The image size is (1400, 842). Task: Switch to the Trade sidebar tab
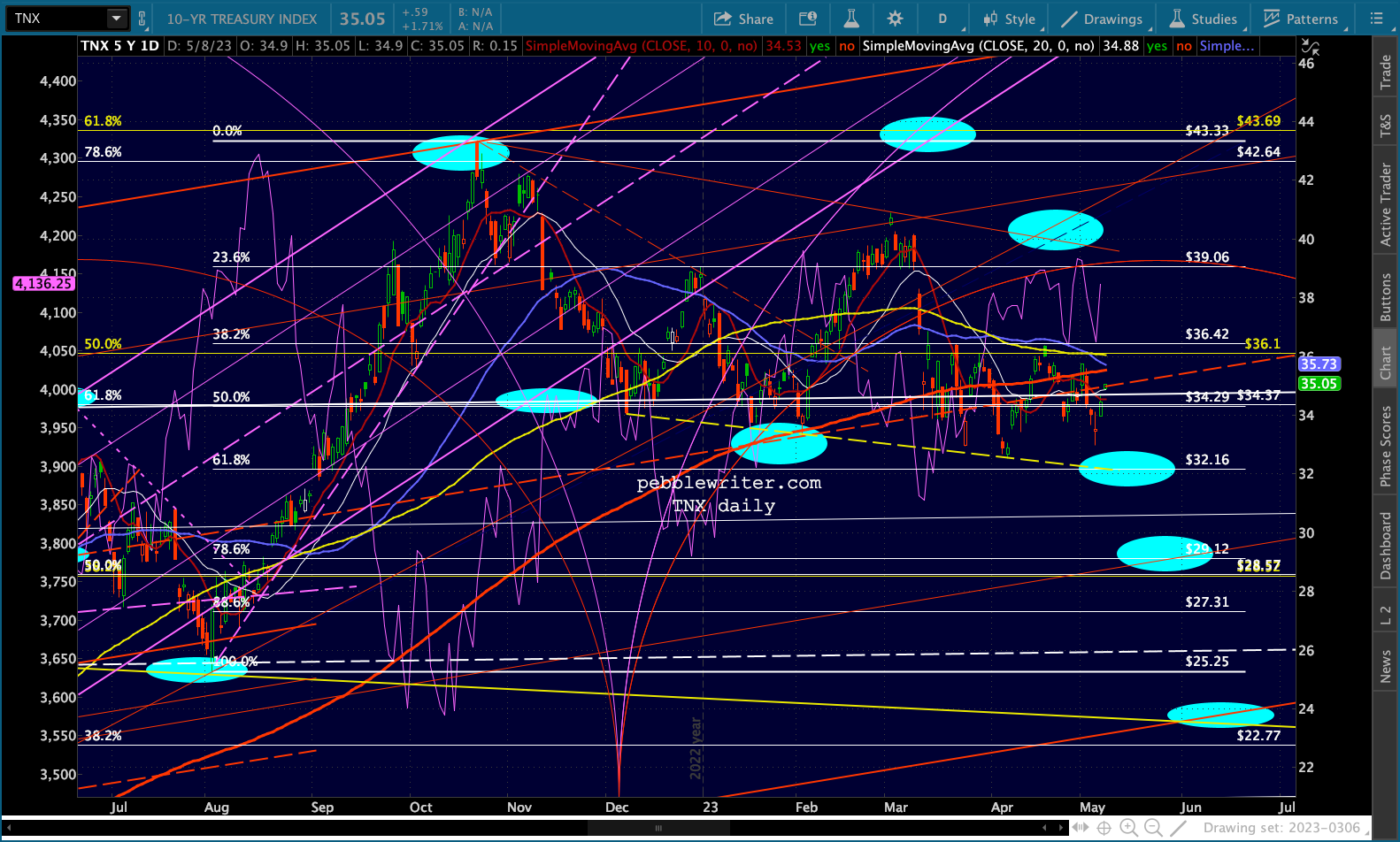(x=1386, y=72)
